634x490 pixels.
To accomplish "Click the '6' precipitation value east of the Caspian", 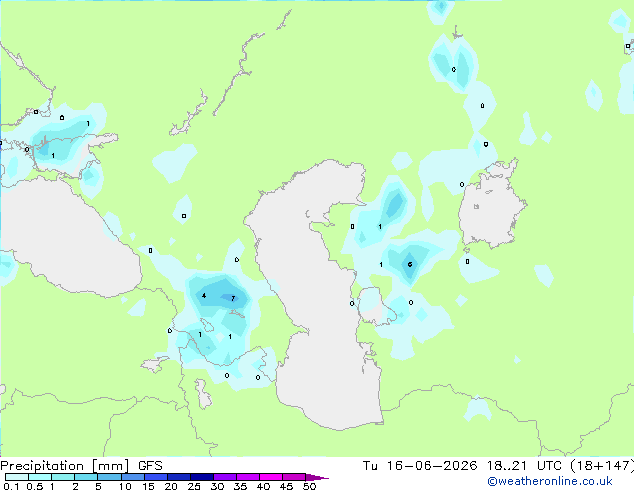I will click(410, 264).
